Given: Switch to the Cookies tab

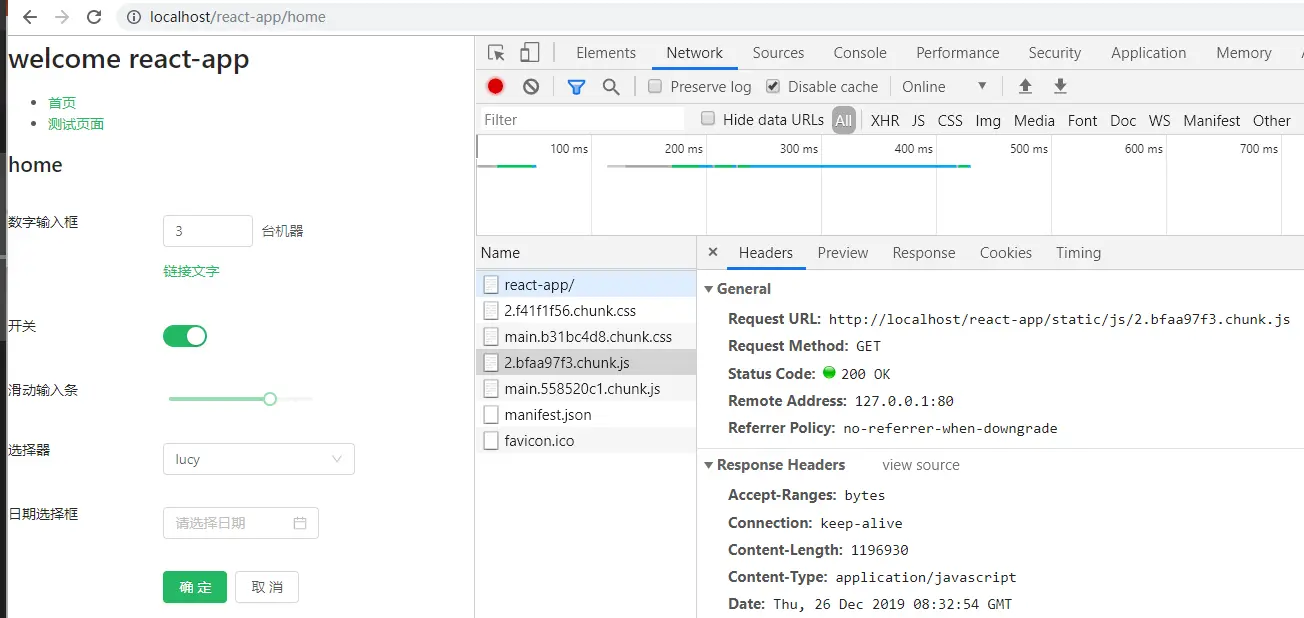Looking at the screenshot, I should point(1005,253).
